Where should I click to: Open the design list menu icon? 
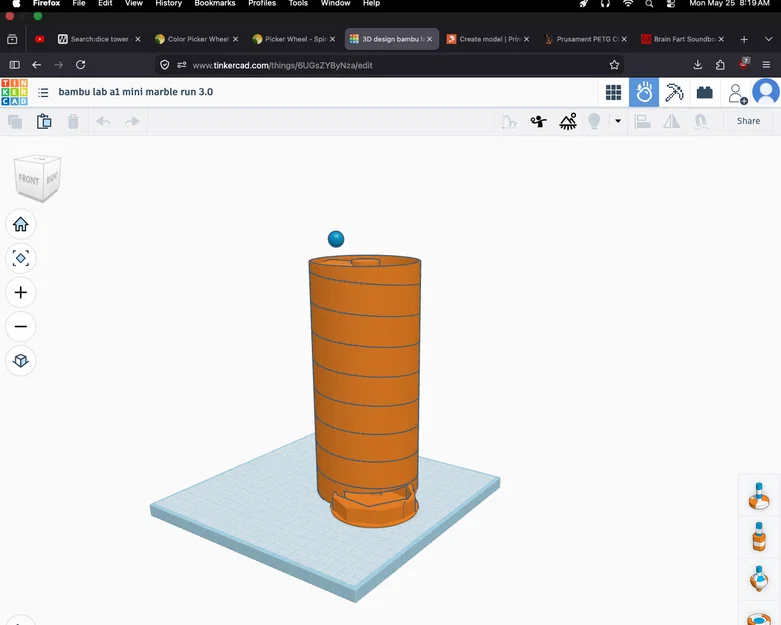tap(43, 92)
